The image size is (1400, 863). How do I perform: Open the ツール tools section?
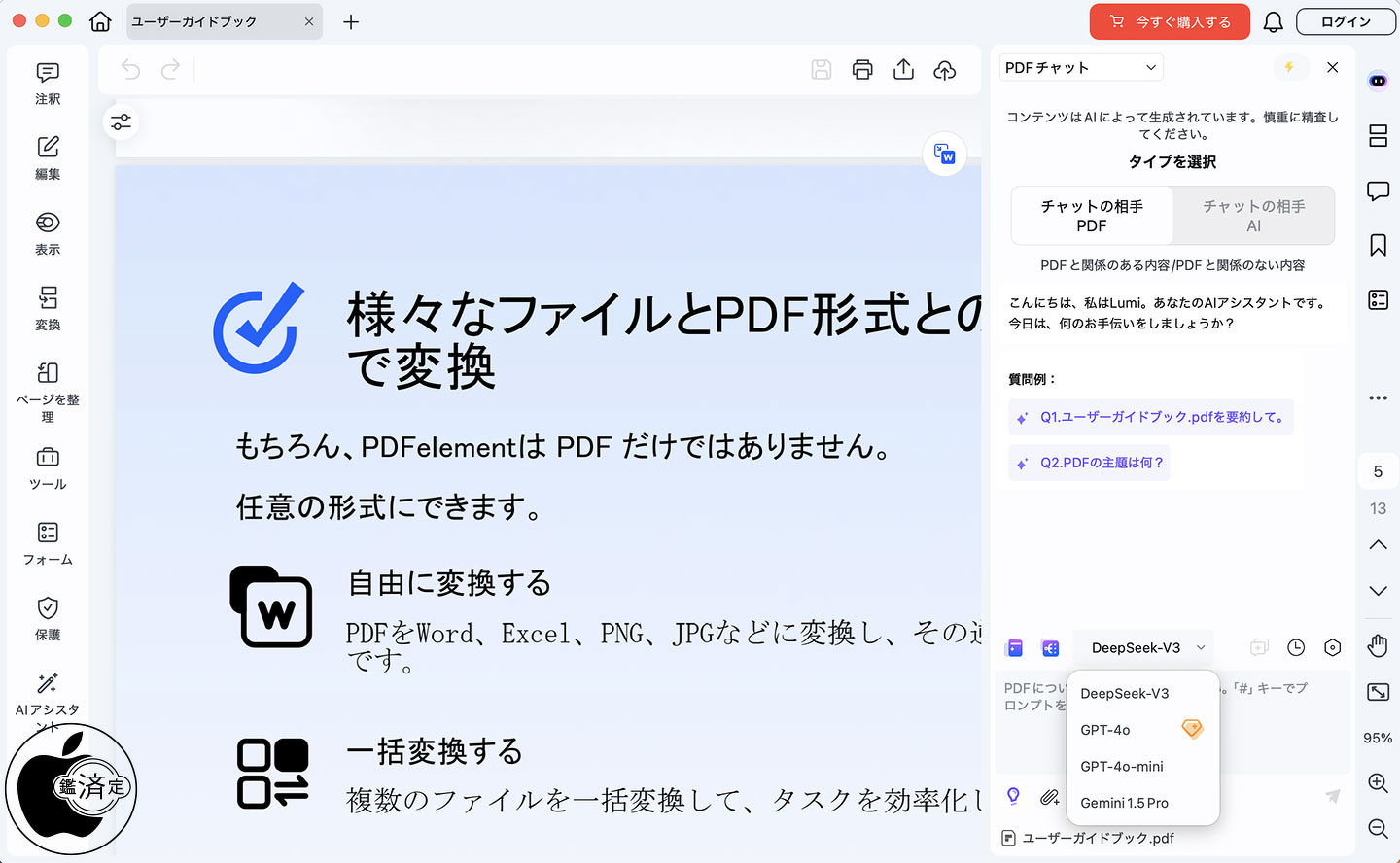(x=48, y=468)
